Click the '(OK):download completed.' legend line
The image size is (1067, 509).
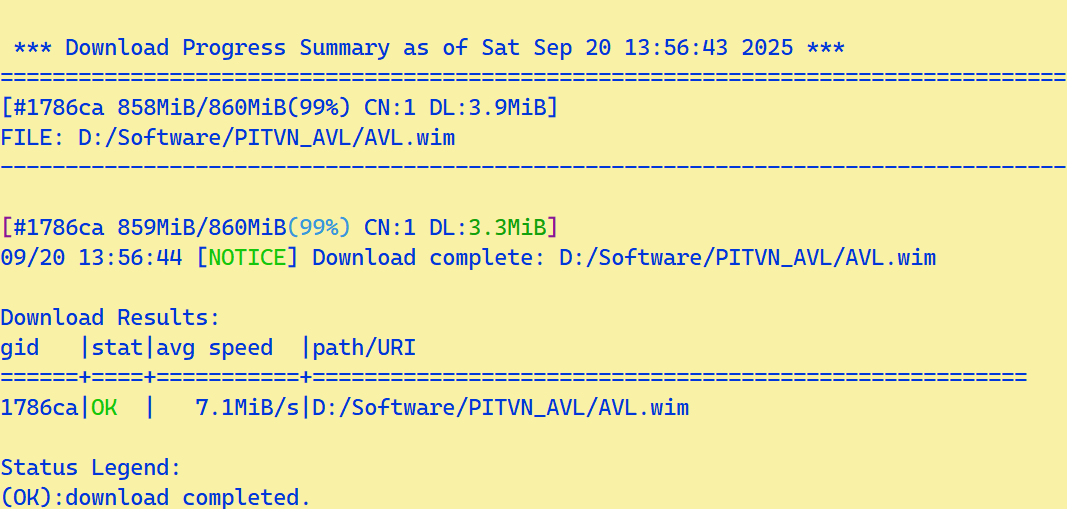(156, 497)
